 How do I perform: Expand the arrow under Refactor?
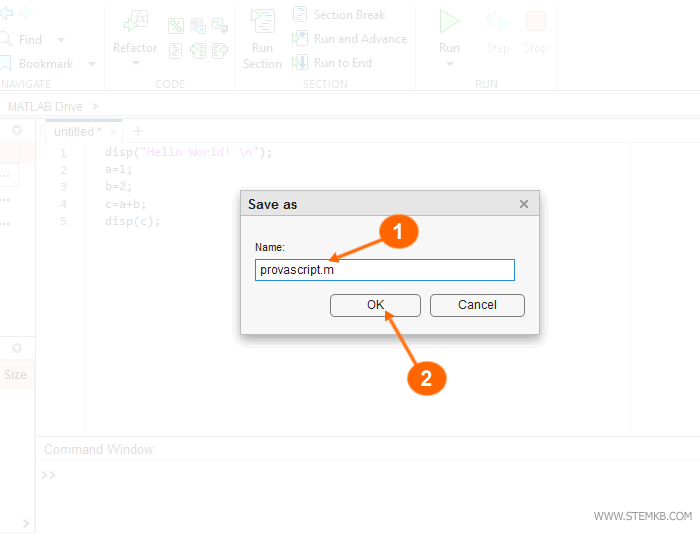tap(135, 64)
